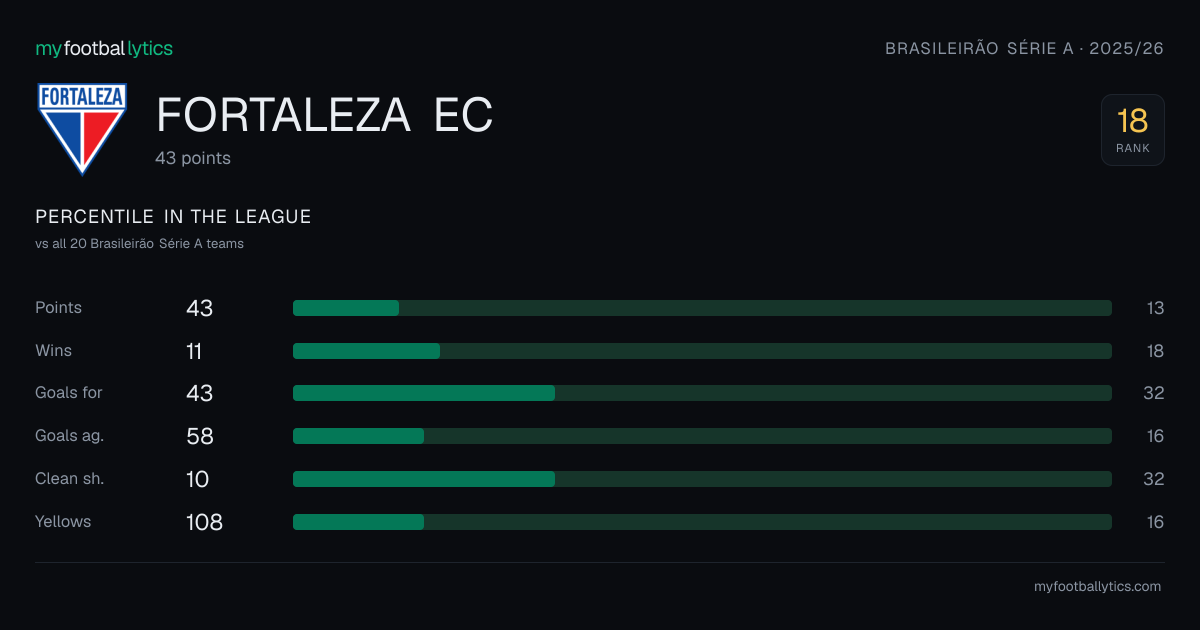Image resolution: width=1200 pixels, height=630 pixels.
Task: Select the Percentile in the League heading
Action: pos(173,217)
